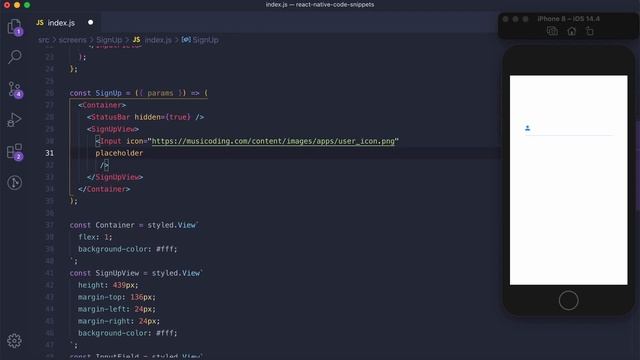640x360 pixels.
Task: Click 'const Container = styled.View' line
Action: coord(133,225)
